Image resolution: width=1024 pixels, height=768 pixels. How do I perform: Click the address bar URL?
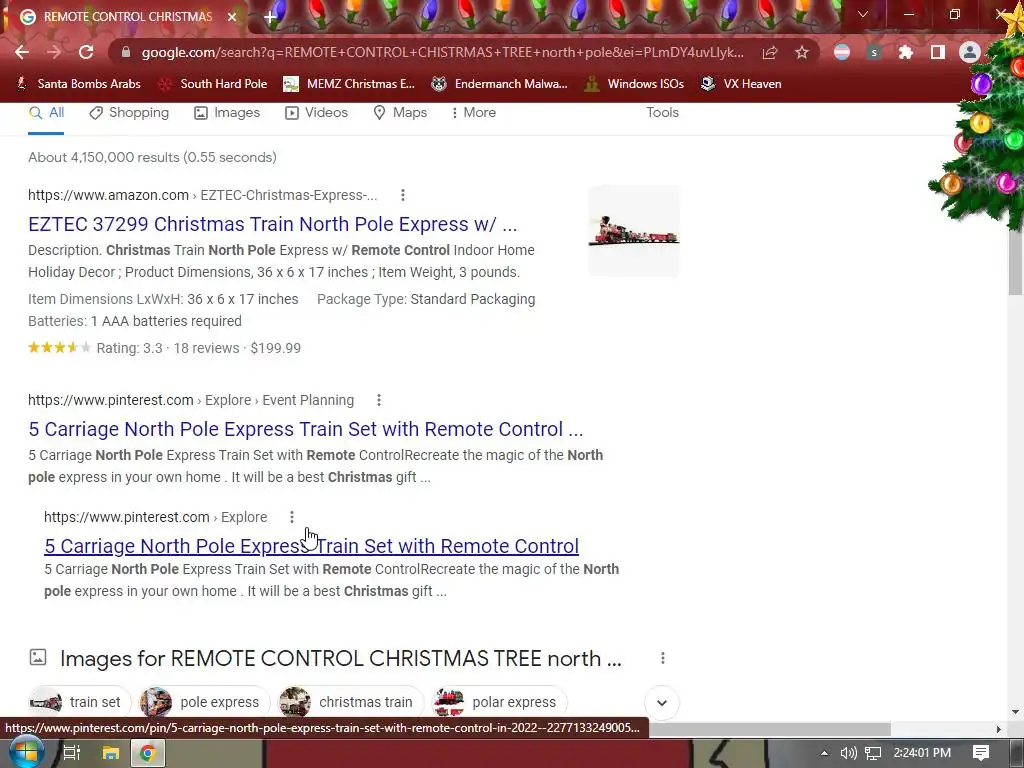click(x=442, y=52)
